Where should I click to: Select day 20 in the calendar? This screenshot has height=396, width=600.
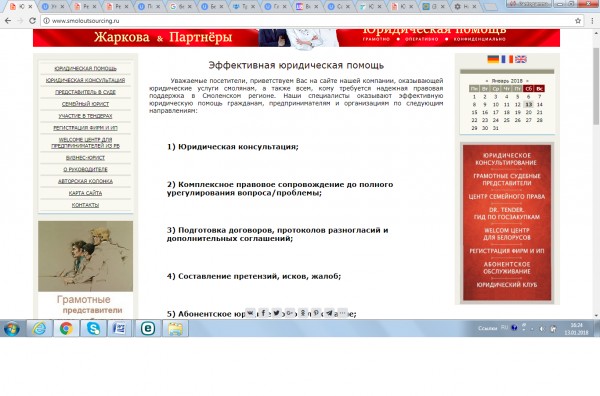(x=528, y=112)
